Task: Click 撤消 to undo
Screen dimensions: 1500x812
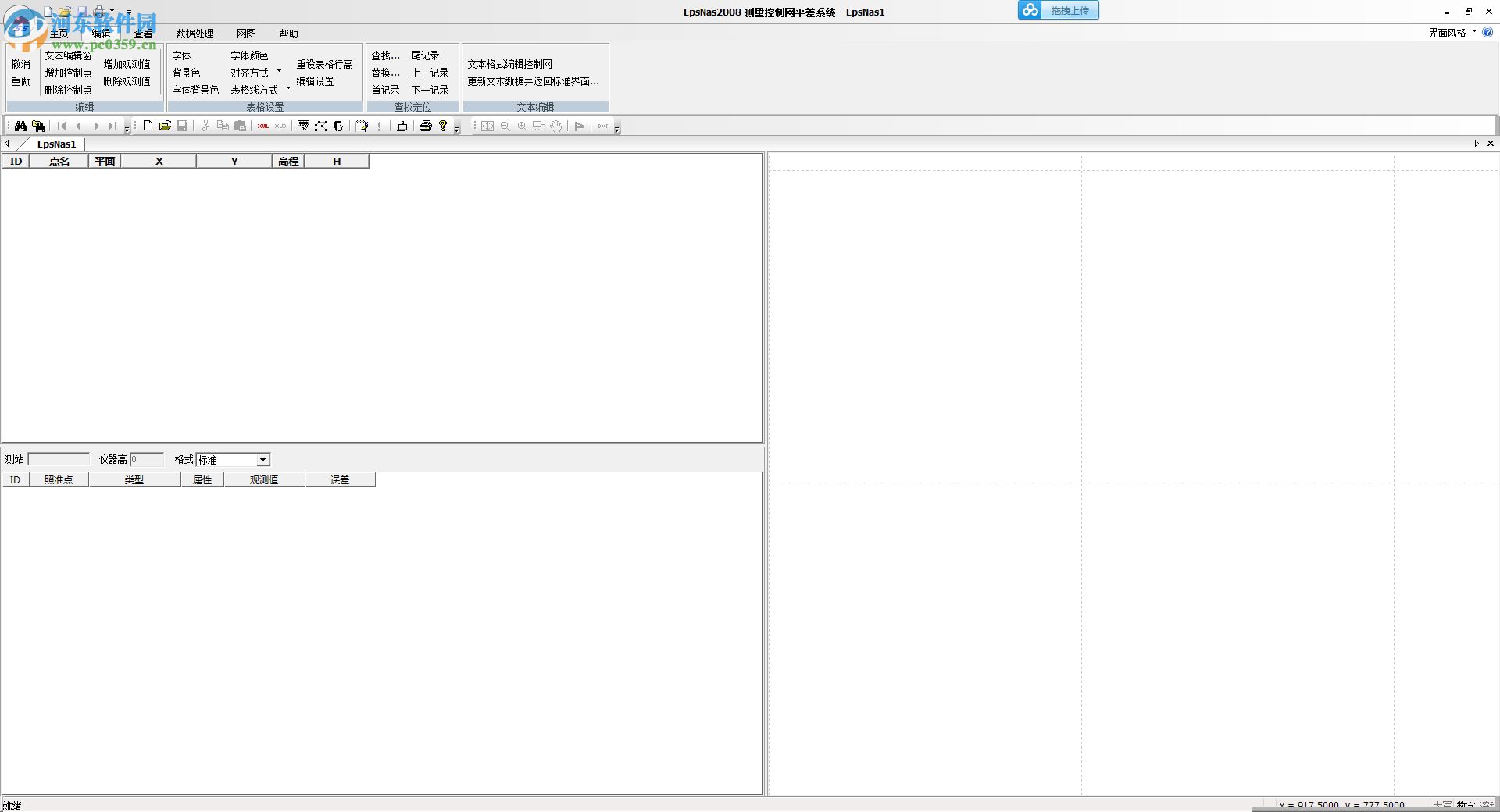Action: click(21, 64)
